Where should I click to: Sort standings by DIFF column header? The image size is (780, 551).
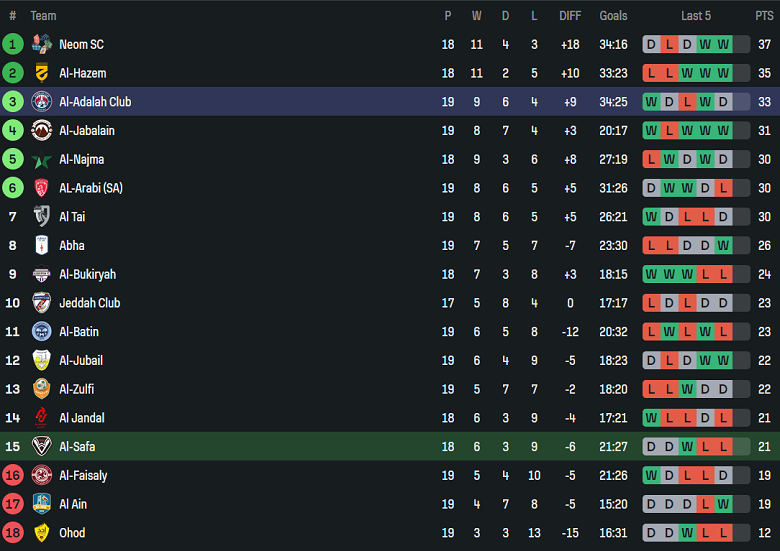click(x=570, y=16)
